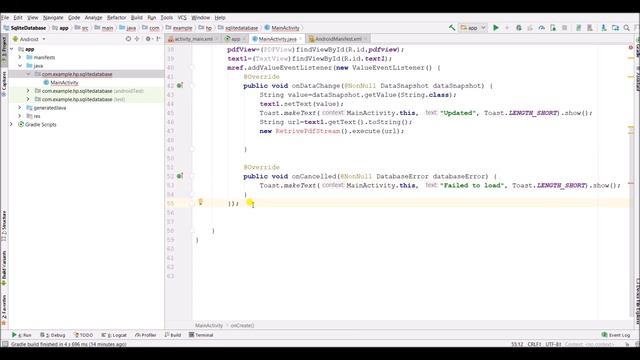Click the override gutter icon beside onDataChange
The height and width of the screenshot is (360, 640).
tap(180, 86)
